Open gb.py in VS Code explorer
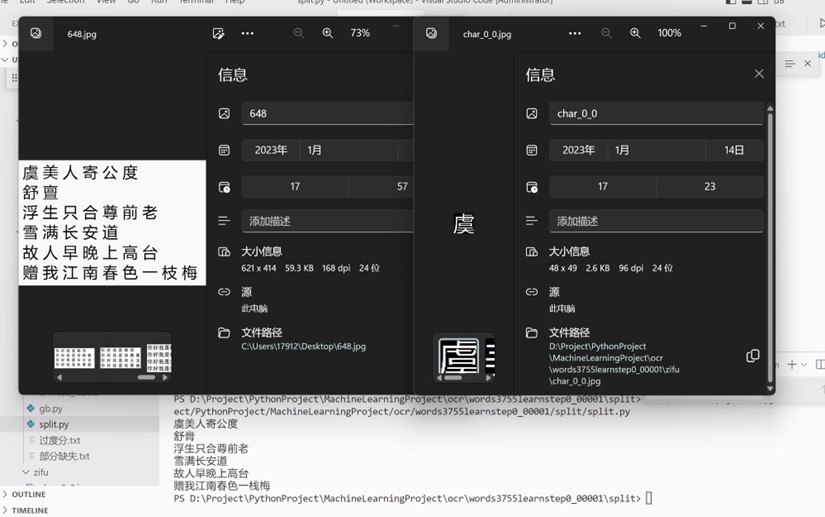This screenshot has height=517, width=825. click(51, 409)
